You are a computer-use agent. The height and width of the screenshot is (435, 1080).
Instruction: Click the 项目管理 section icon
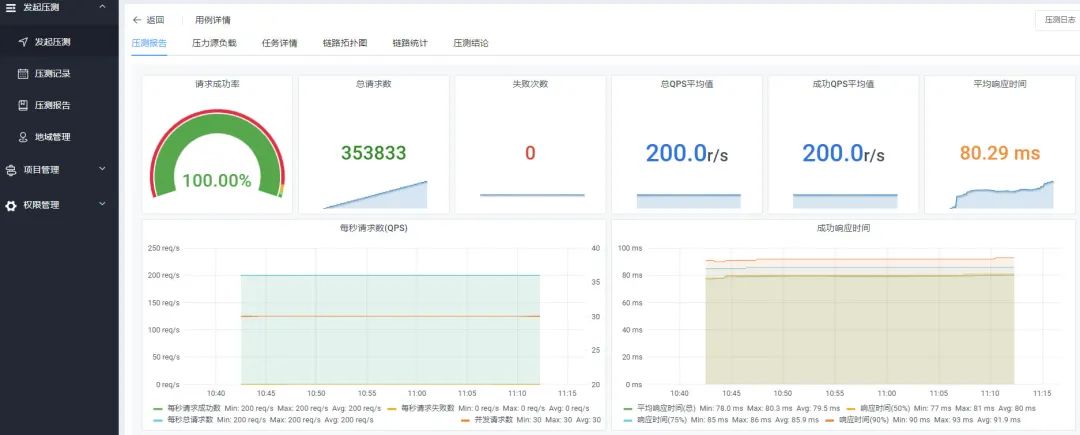pos(10,170)
